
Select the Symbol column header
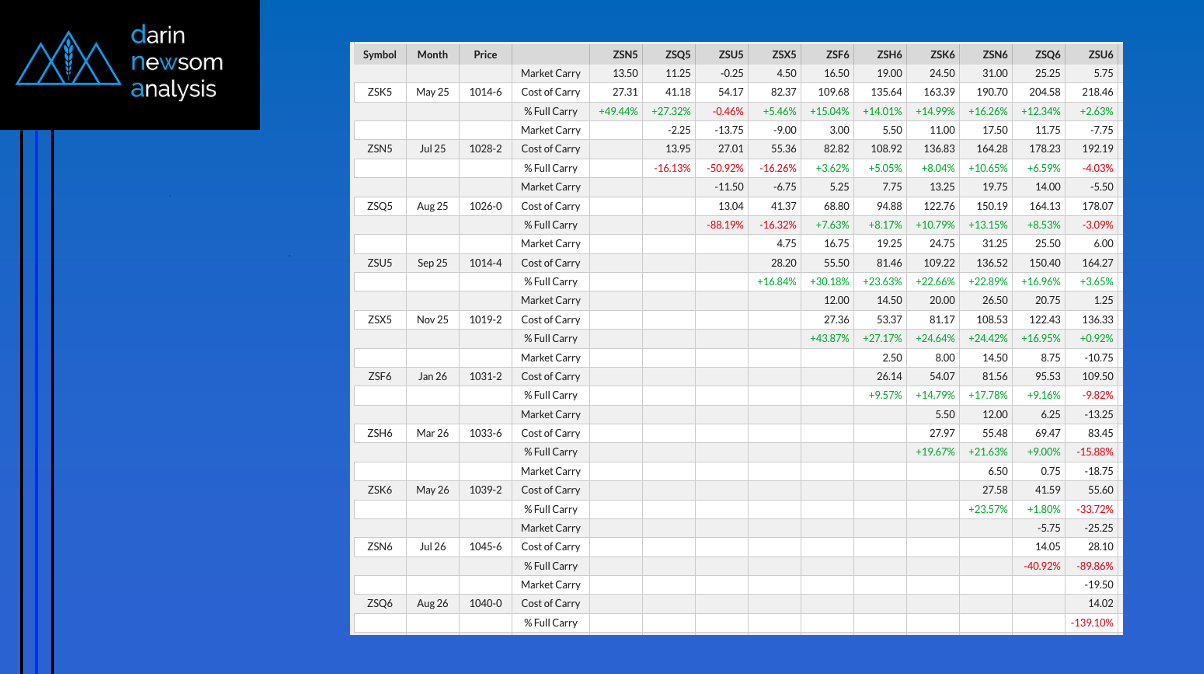coord(379,54)
